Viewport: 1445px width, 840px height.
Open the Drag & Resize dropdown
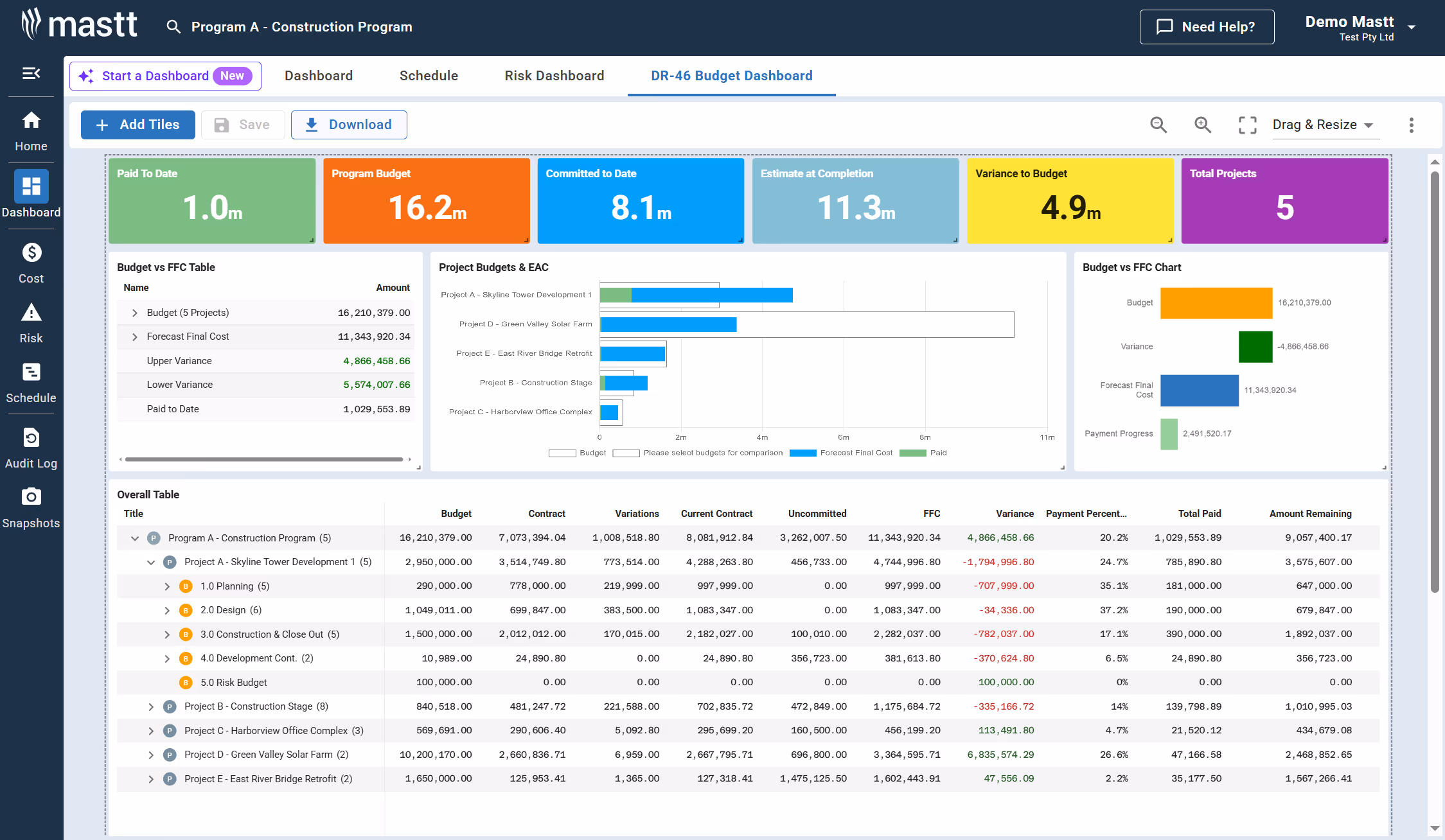coord(1325,125)
